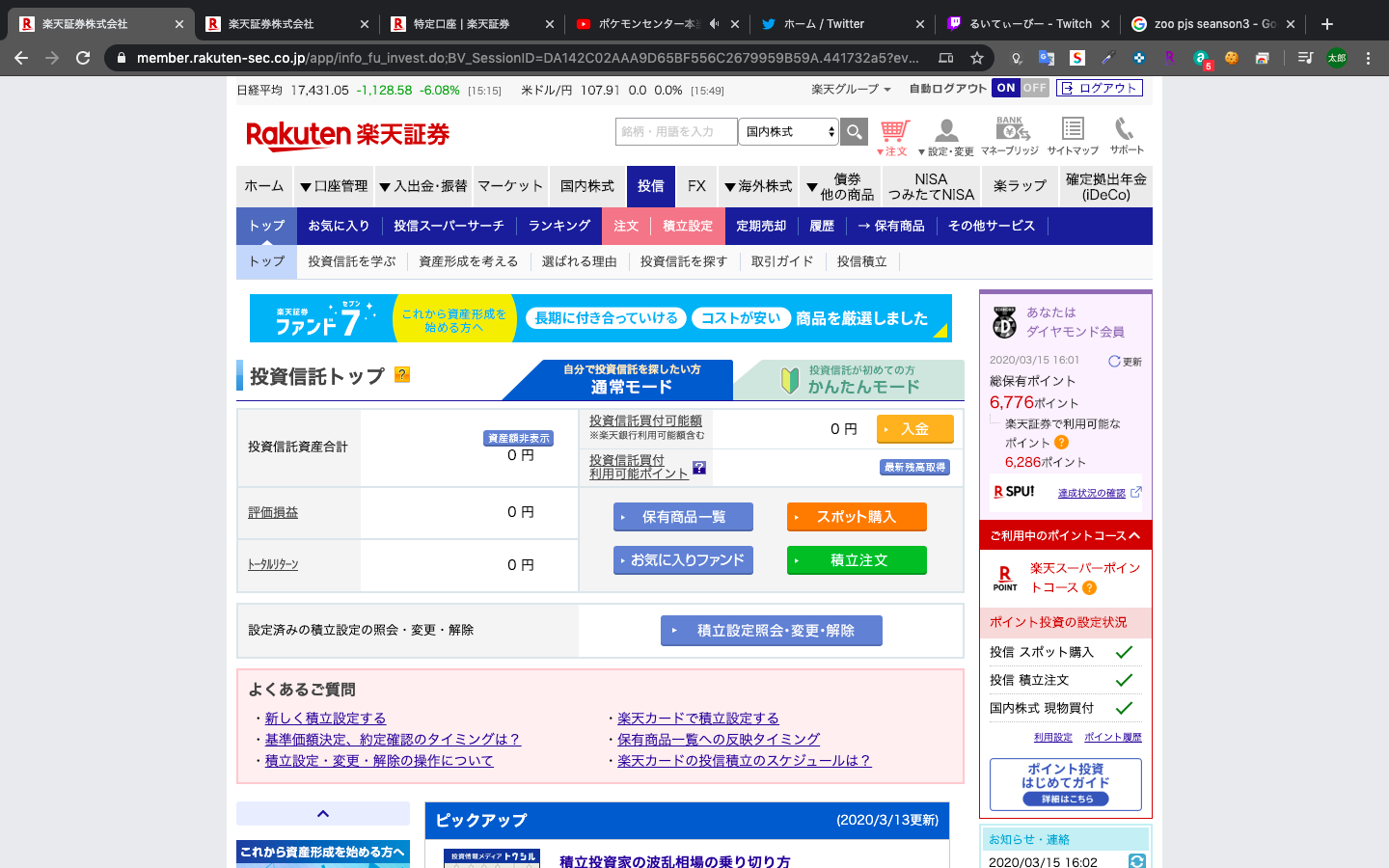Click the orange help icon beside ポイント
Image resolution: width=1389 pixels, height=868 pixels.
[1061, 443]
